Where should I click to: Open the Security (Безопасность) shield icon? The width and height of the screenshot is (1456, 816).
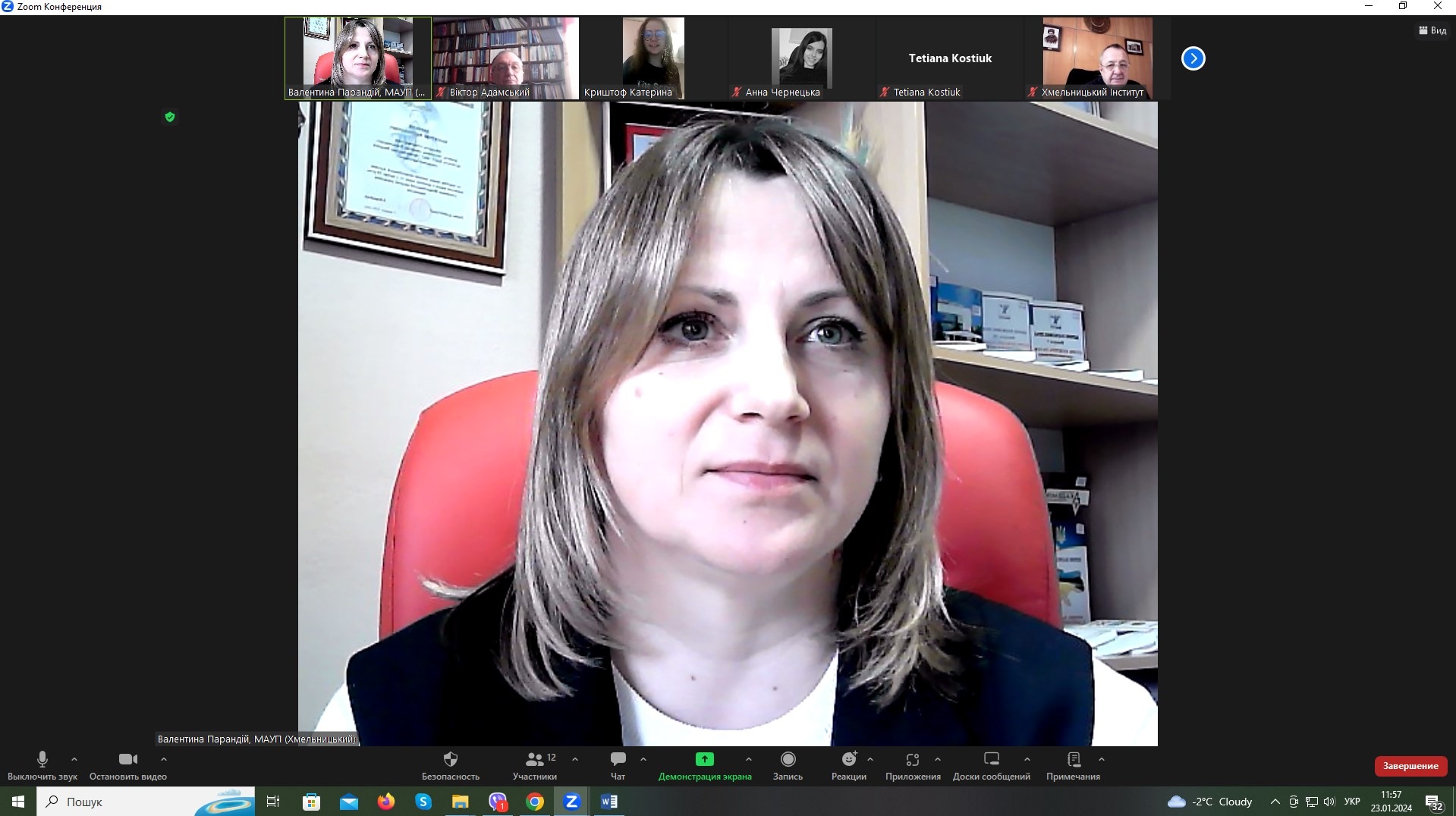[x=451, y=760]
